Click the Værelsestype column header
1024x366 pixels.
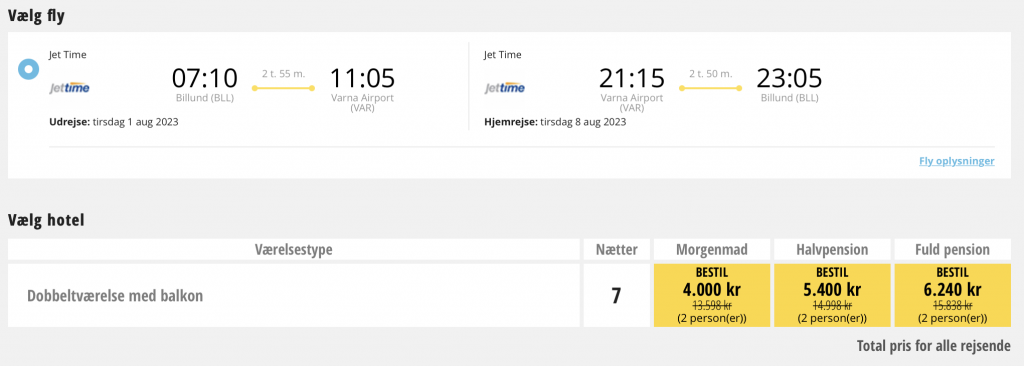(294, 249)
